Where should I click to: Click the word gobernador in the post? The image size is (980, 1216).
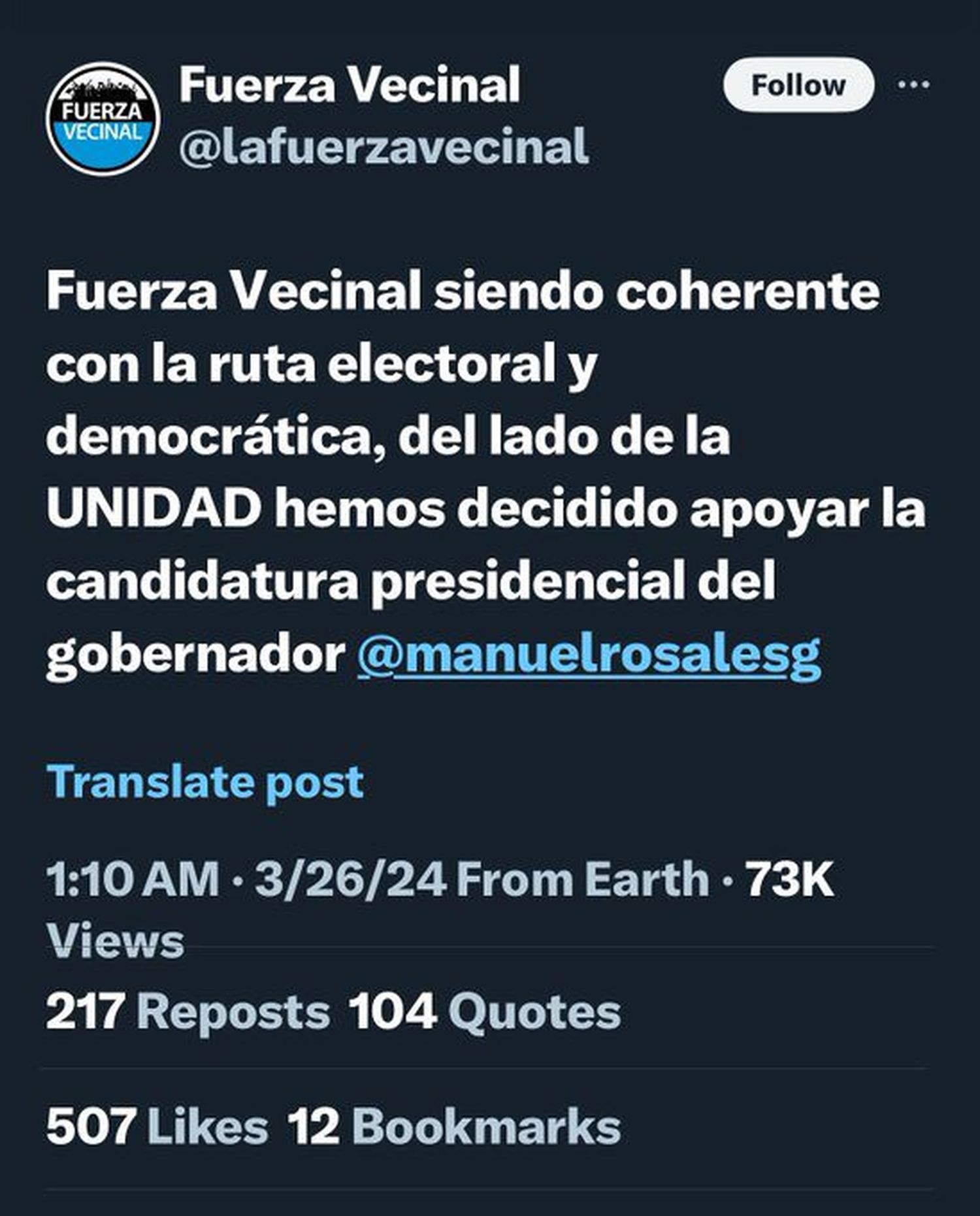195,654
